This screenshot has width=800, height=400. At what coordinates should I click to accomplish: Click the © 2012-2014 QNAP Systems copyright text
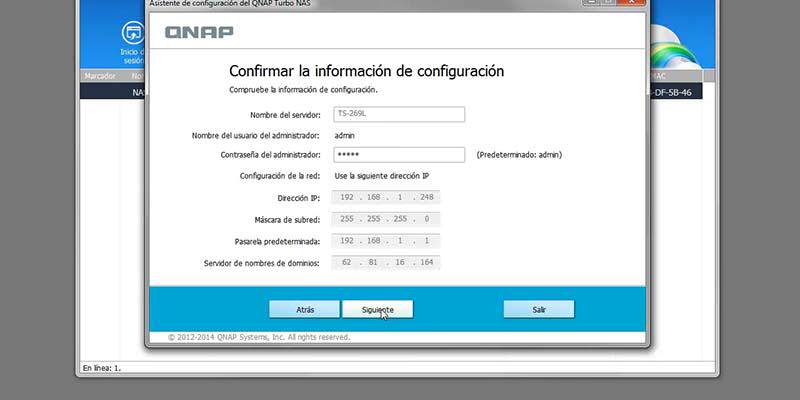(x=259, y=337)
